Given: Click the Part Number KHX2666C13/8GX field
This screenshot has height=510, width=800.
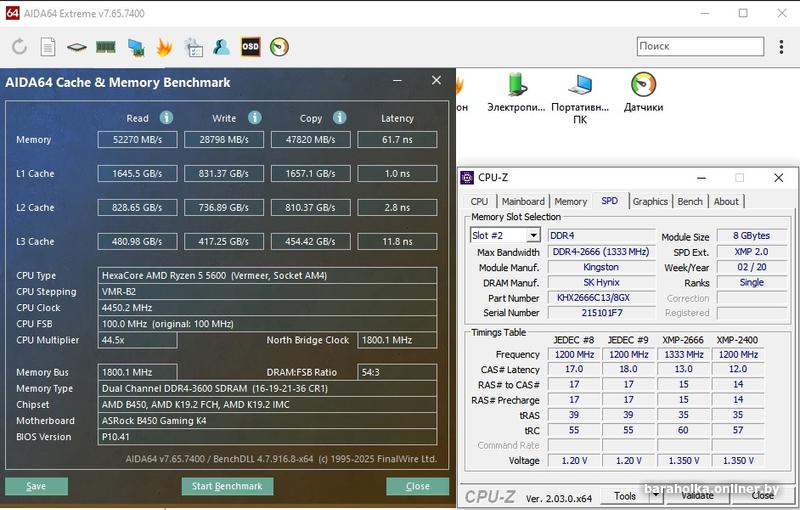Looking at the screenshot, I should click(x=602, y=298).
